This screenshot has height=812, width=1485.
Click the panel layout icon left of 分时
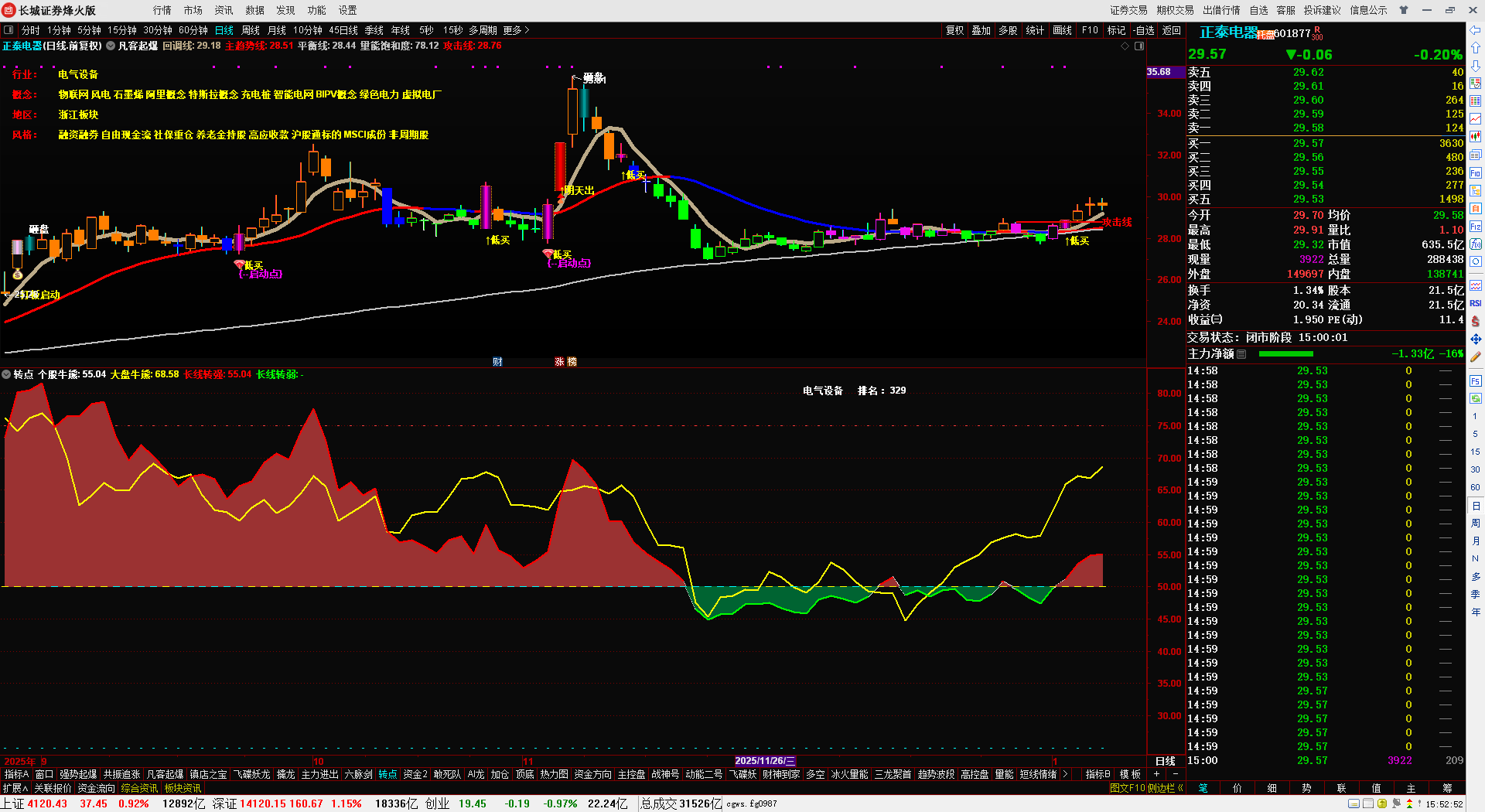9,30
